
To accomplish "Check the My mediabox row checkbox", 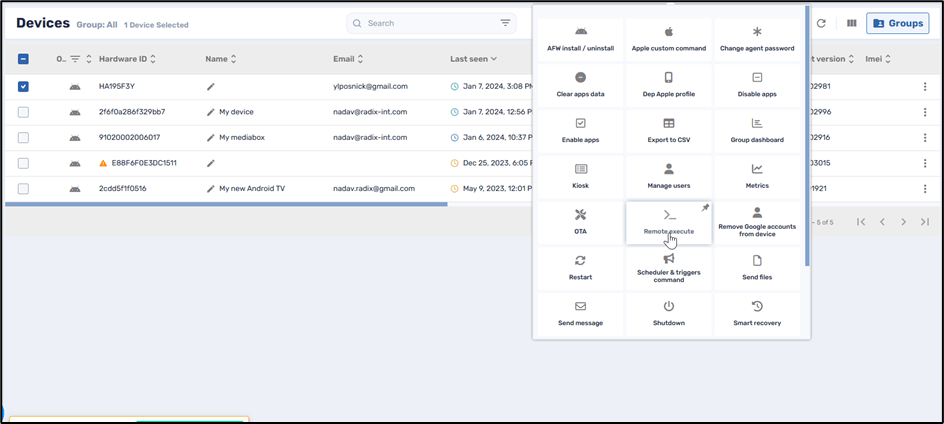I will tap(23, 137).
